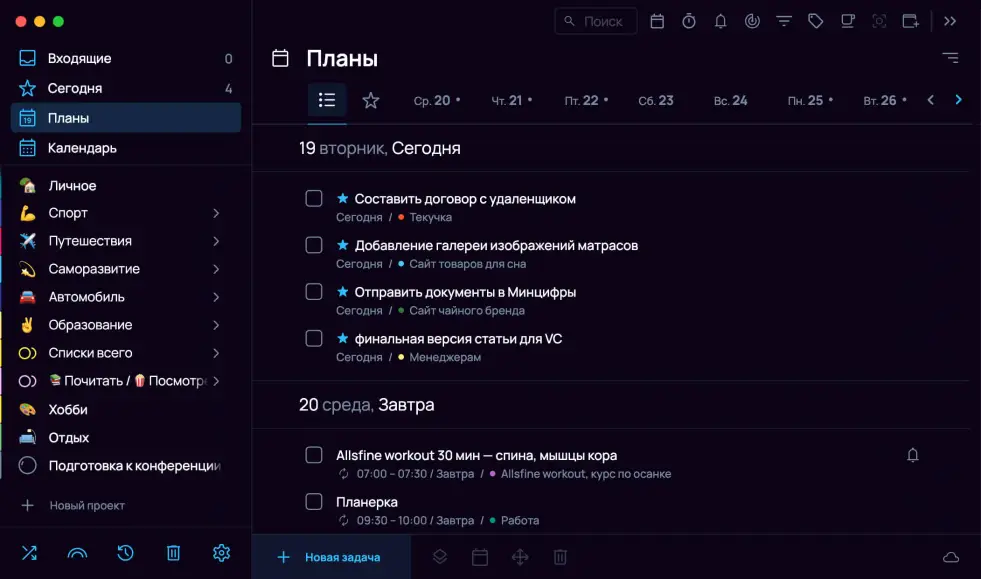Screen dimensions: 981x579
Task: Open settings gear in sidebar footer
Action: 221,553
